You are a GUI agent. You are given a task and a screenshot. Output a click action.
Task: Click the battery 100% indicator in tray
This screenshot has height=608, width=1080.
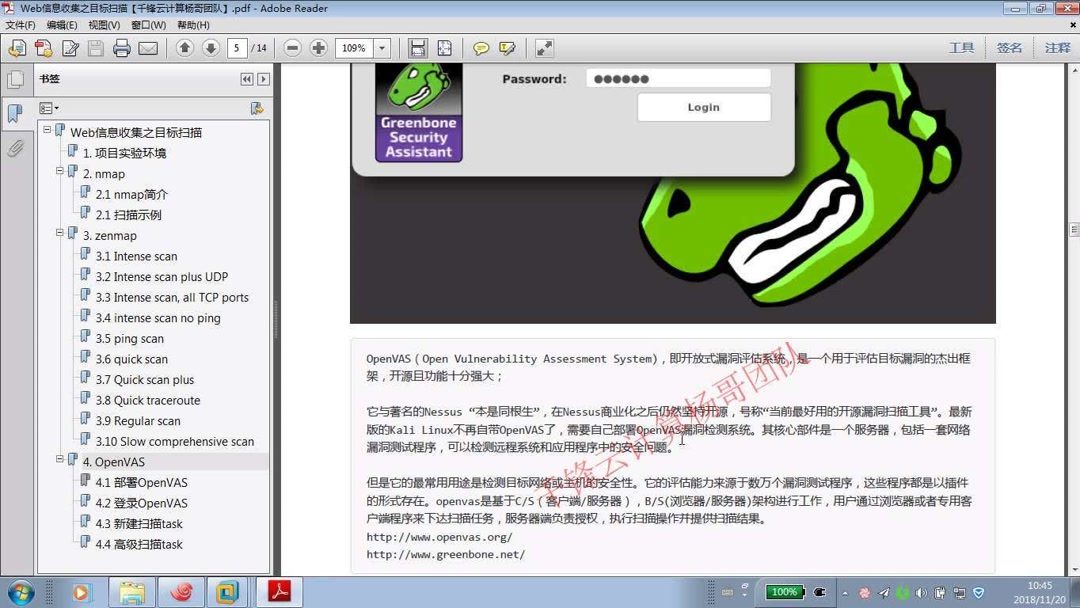point(785,591)
